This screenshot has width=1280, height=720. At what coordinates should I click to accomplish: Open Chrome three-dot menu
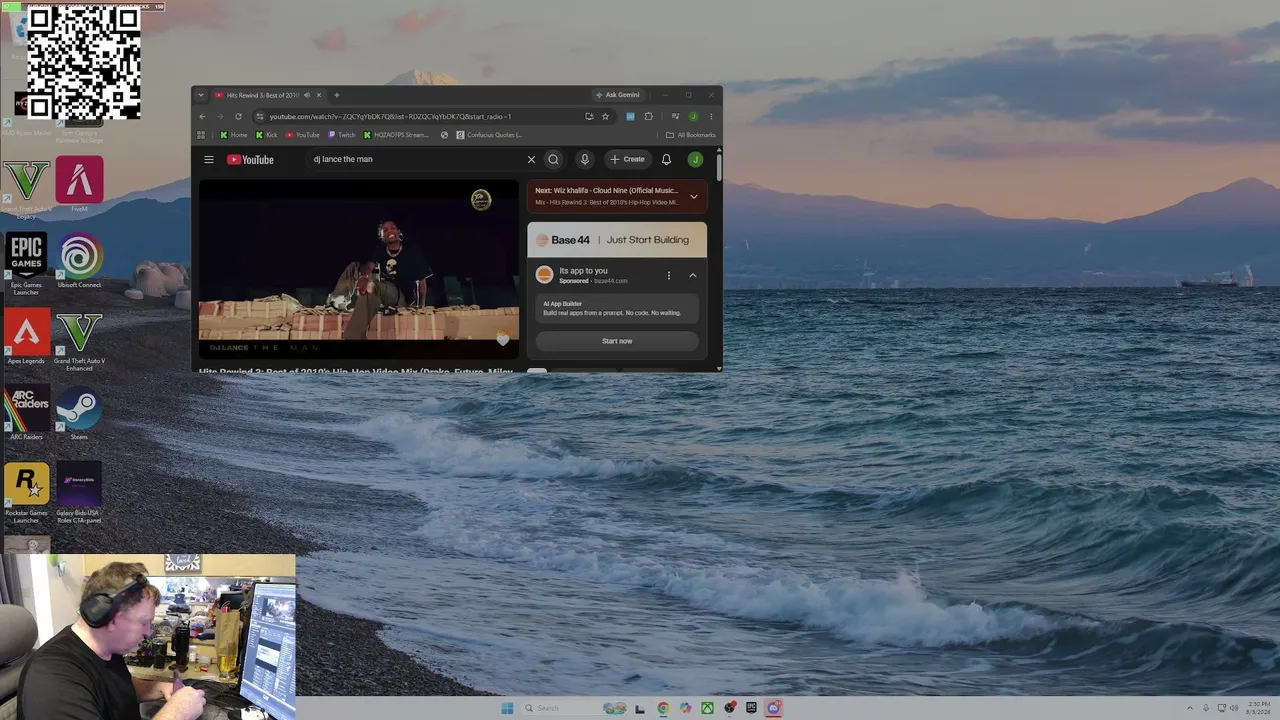point(711,116)
